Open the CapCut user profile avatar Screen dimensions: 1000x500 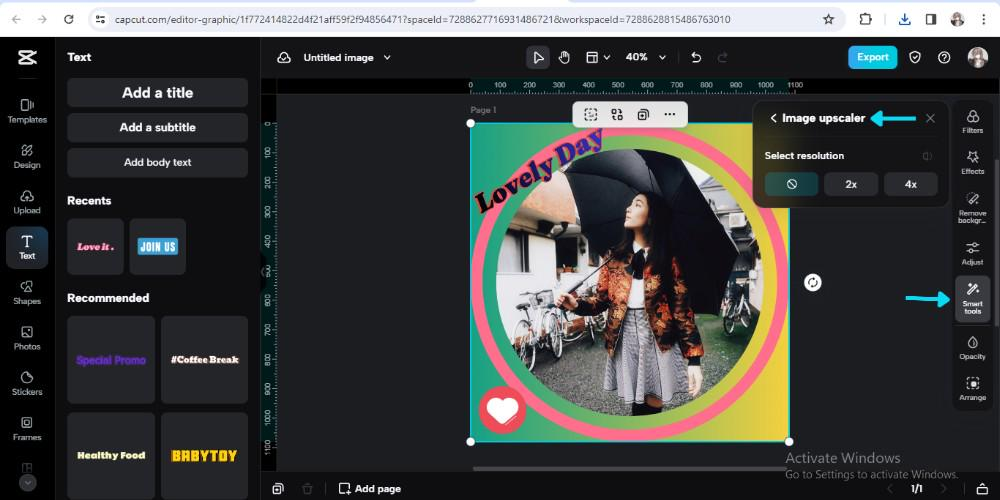pos(978,57)
